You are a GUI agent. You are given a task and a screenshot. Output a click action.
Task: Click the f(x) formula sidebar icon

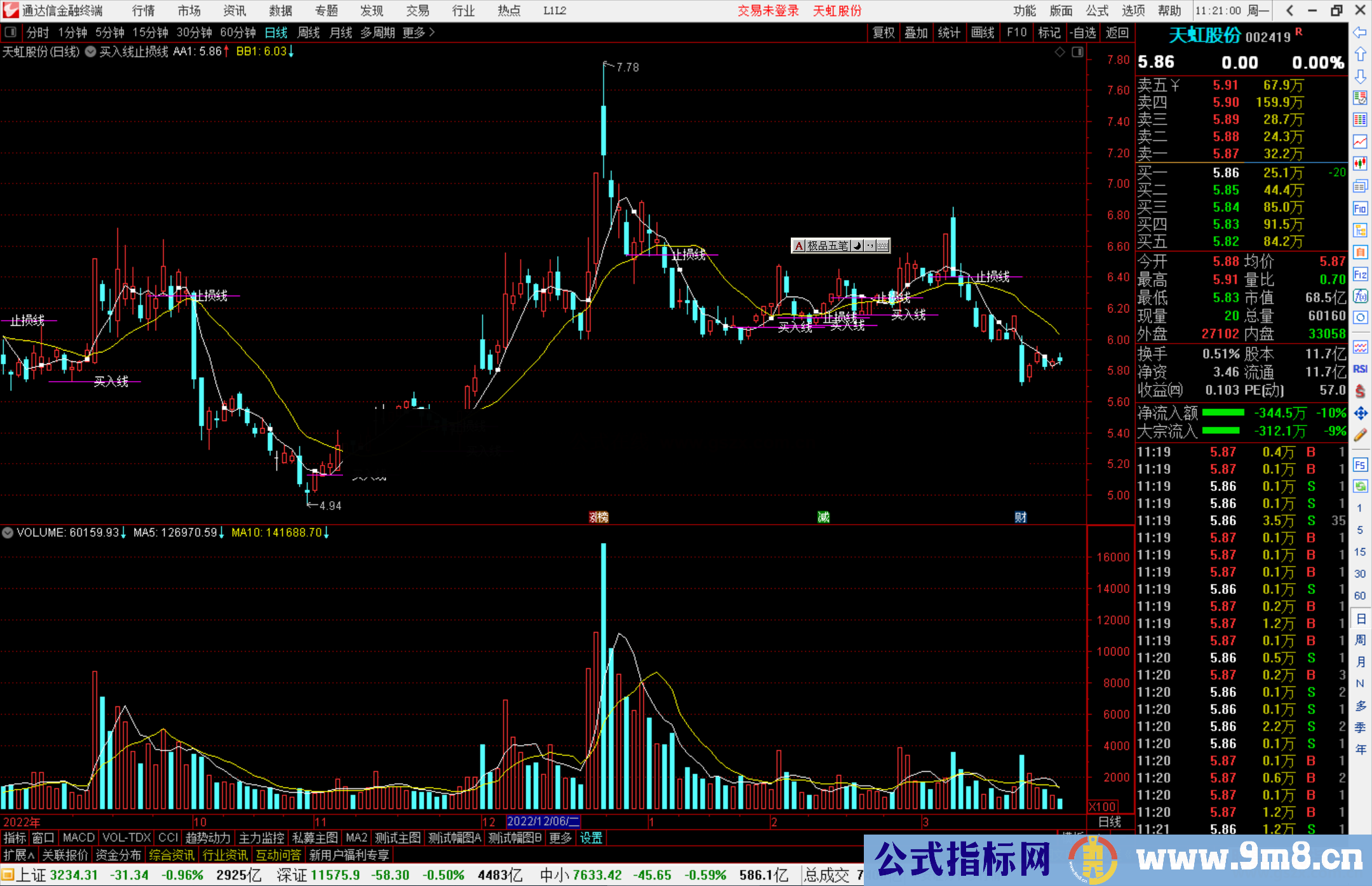pyautogui.click(x=1360, y=296)
